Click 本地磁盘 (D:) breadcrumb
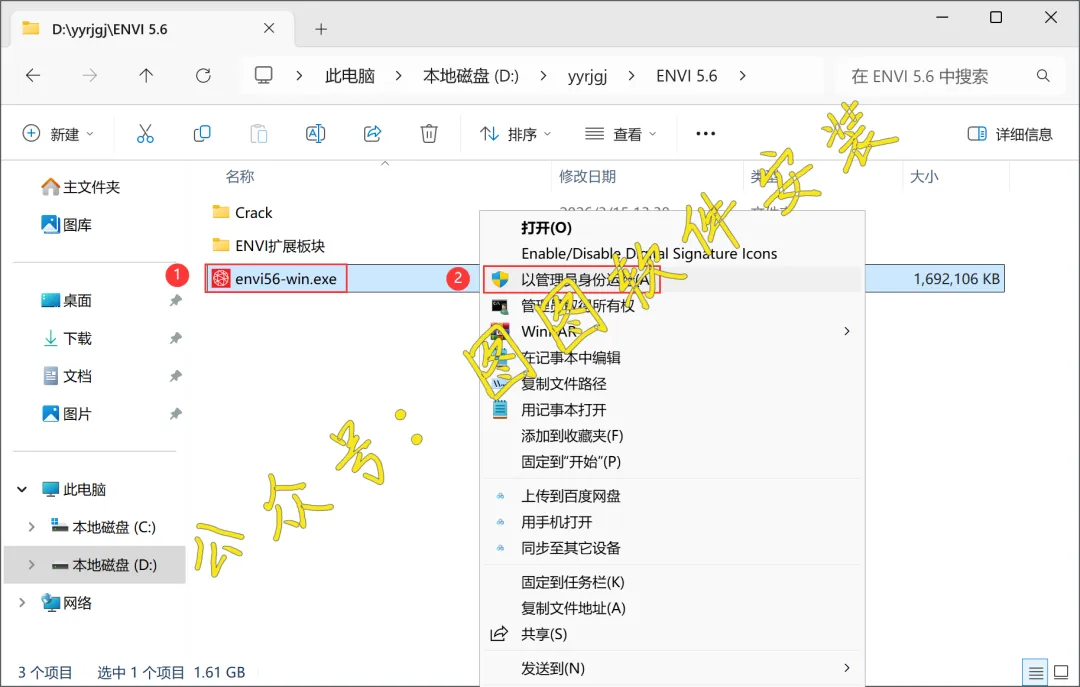Image resolution: width=1080 pixels, height=687 pixels. pyautogui.click(x=471, y=76)
